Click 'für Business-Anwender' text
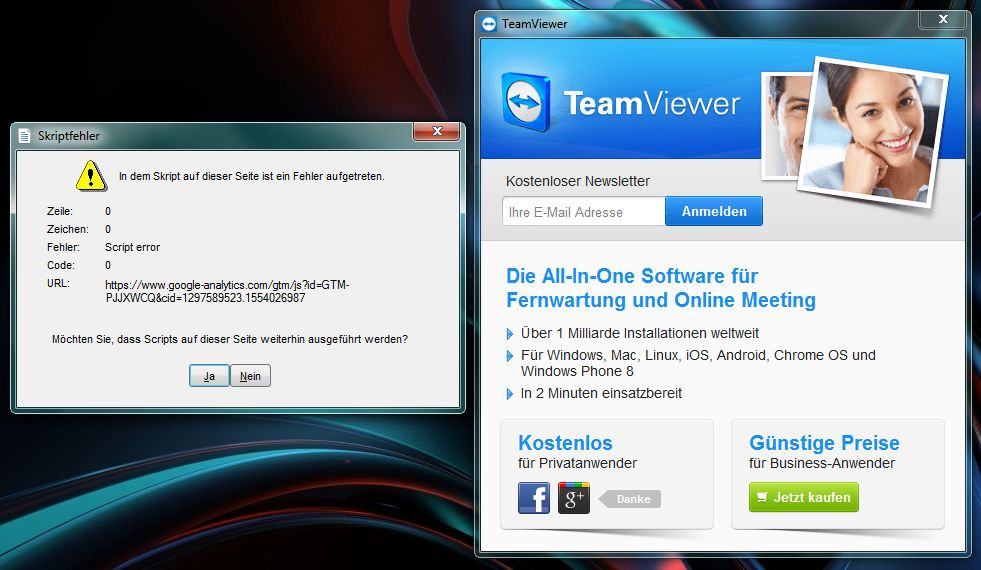 pyautogui.click(x=822, y=464)
